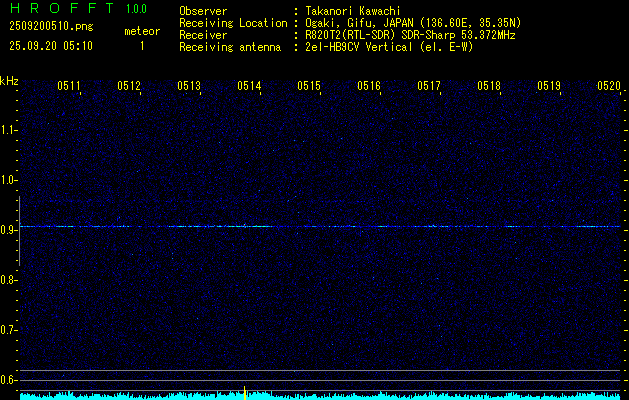Screen dimensions: 629x400
Task: Click the 0512 time axis label
Action: 129,85
